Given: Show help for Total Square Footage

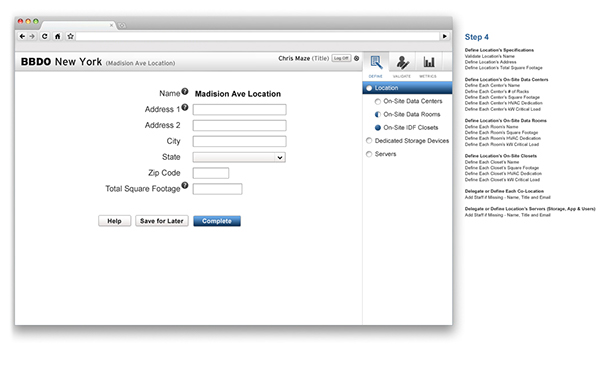Looking at the screenshot, I should (185, 186).
